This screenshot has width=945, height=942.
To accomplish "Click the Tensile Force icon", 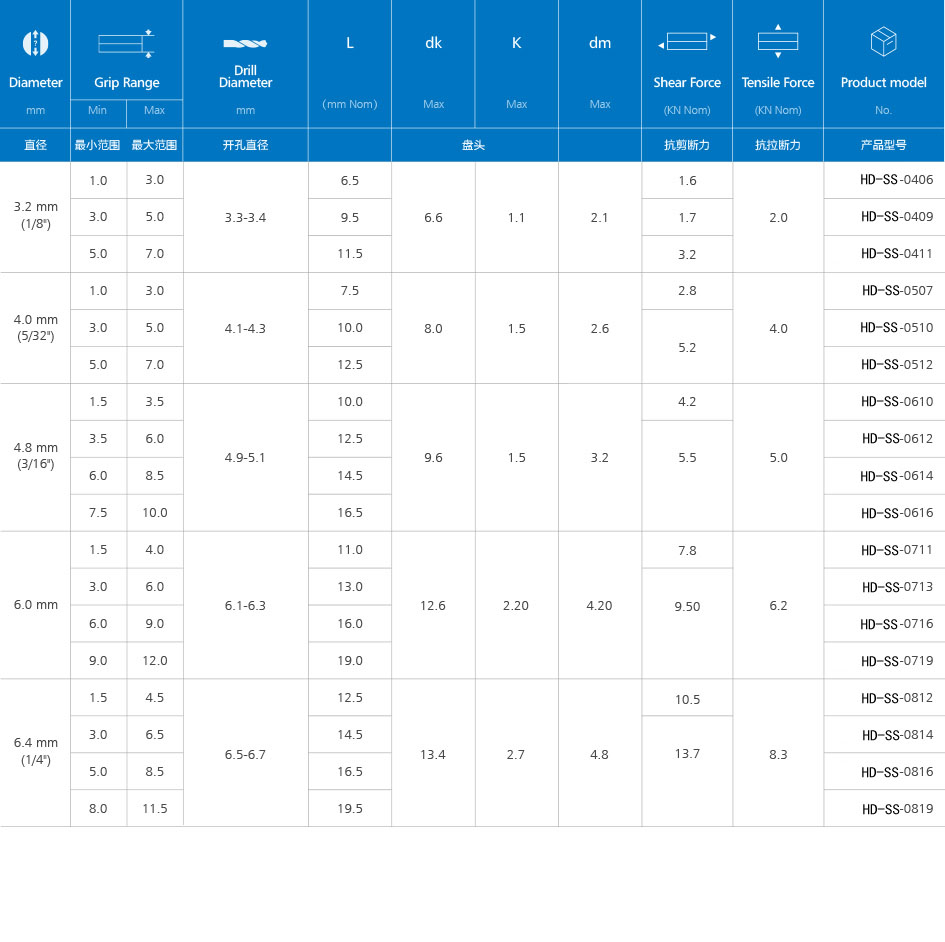I will [777, 42].
